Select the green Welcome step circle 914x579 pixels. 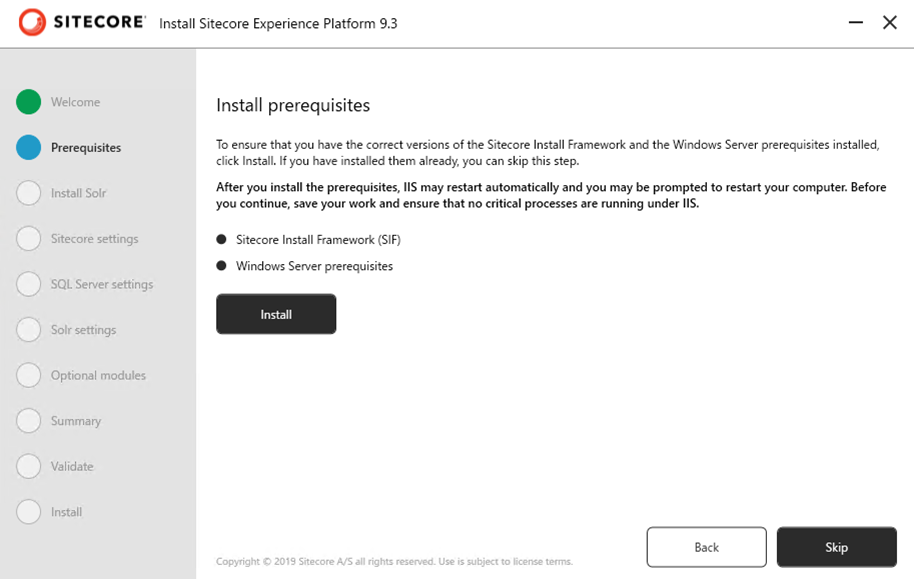point(29,101)
